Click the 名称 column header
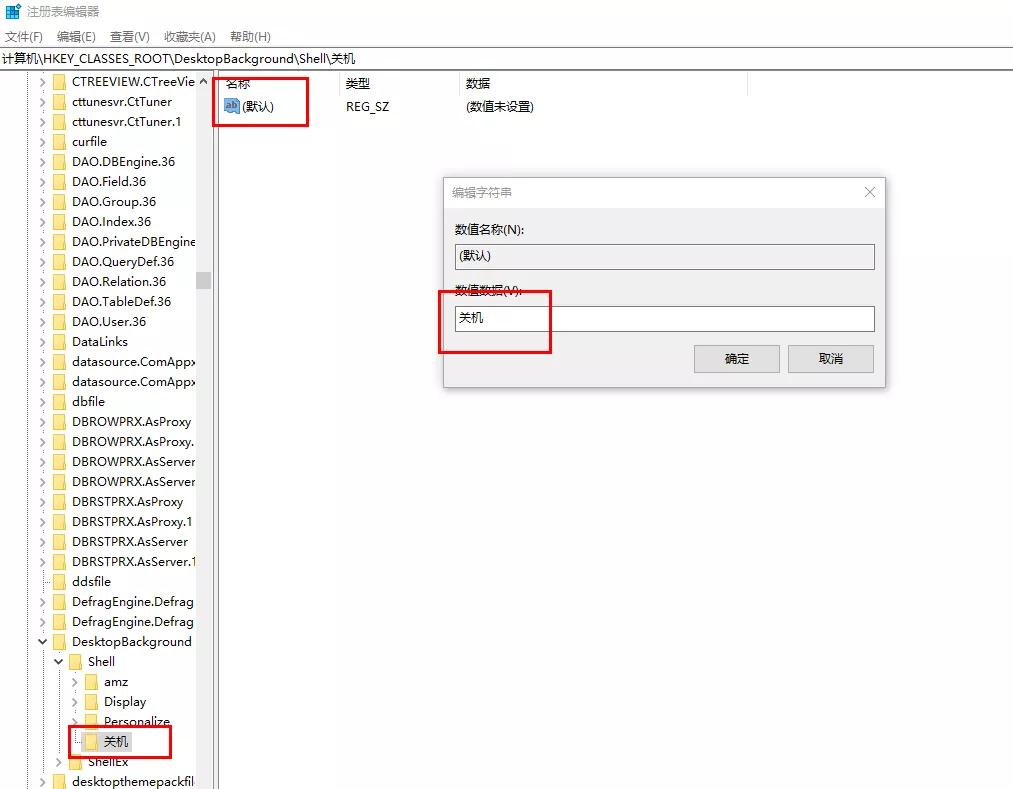 click(240, 83)
